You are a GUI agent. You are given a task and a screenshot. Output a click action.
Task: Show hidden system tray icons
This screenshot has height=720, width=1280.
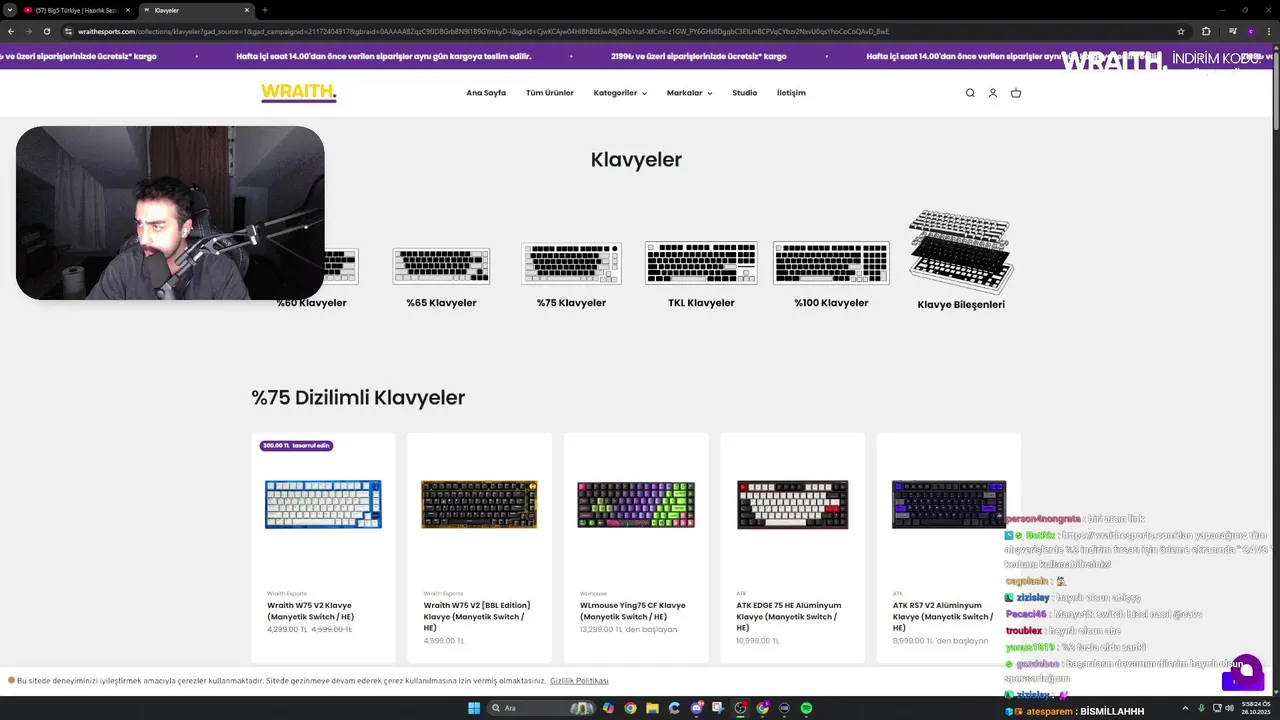(x=1185, y=708)
